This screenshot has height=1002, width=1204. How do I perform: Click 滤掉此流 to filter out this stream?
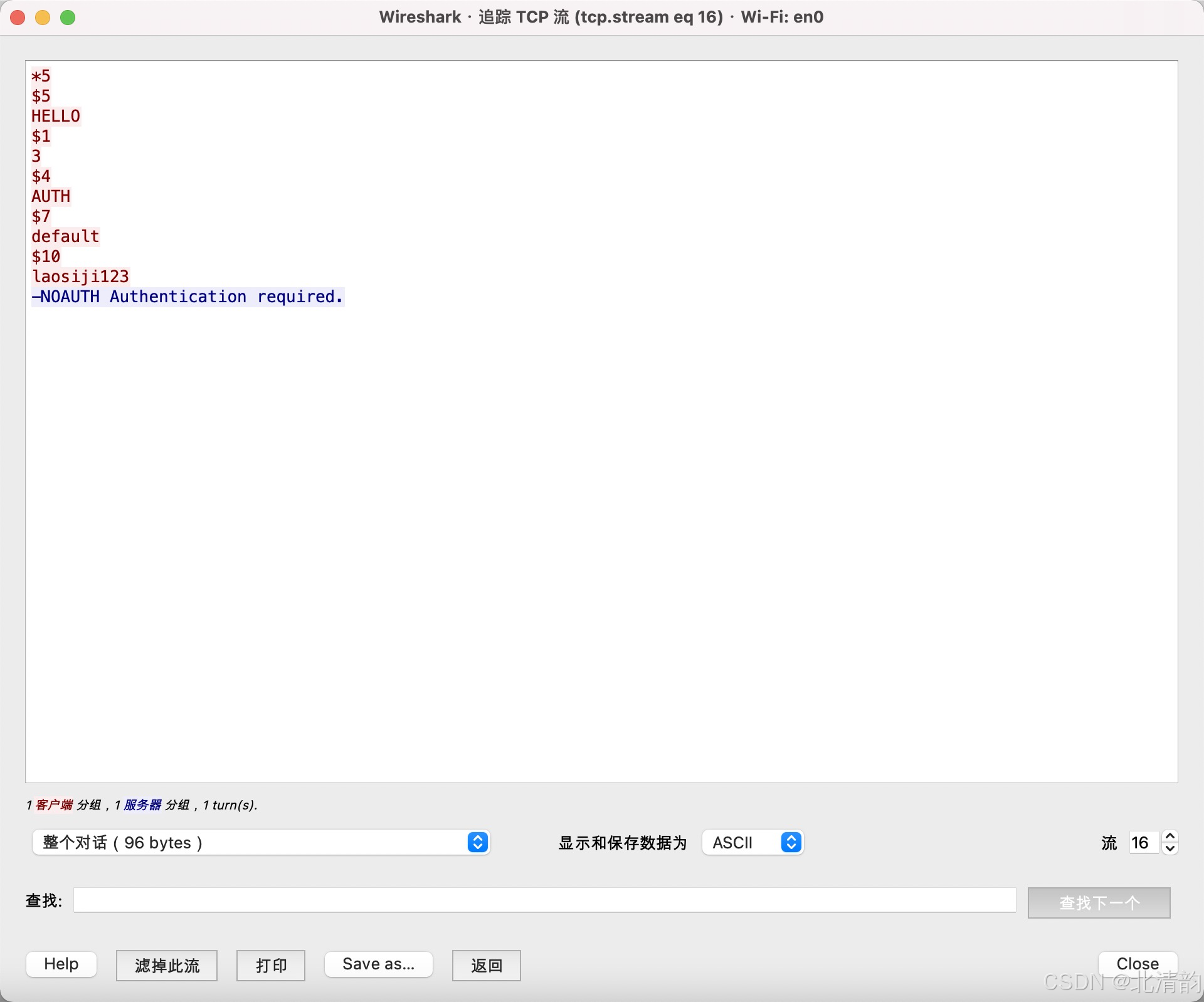(x=166, y=966)
